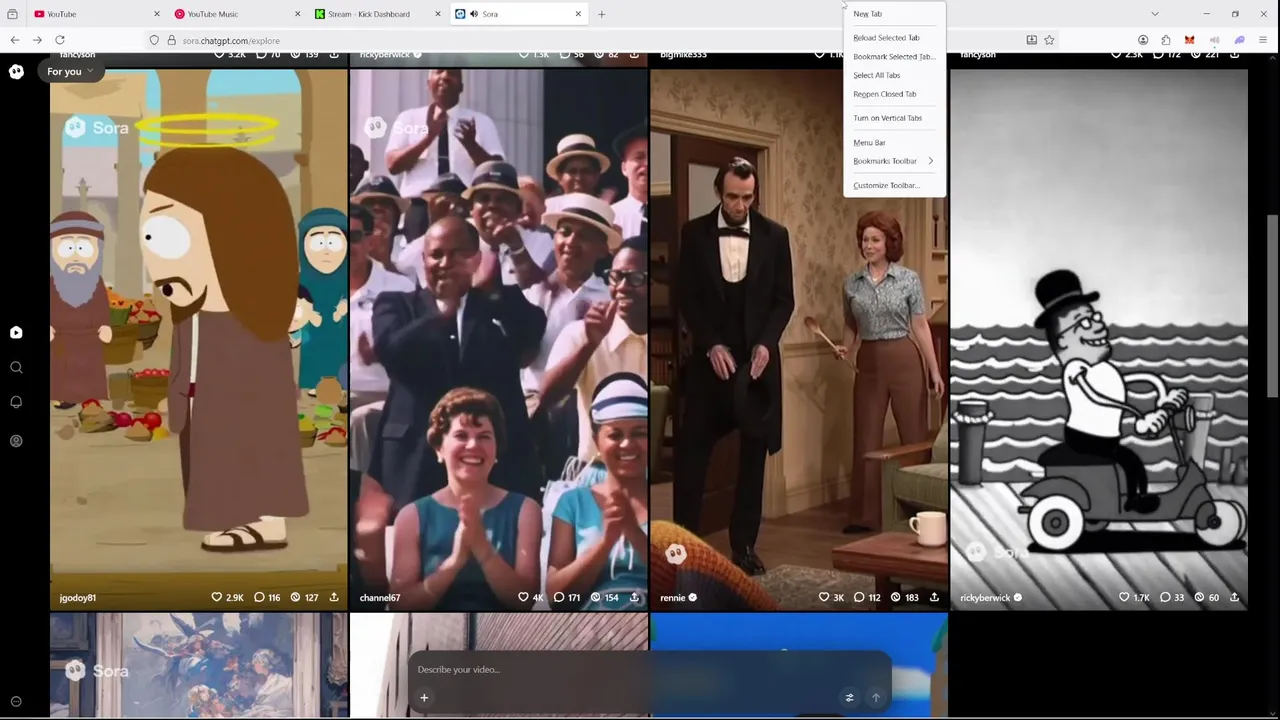The width and height of the screenshot is (1280, 720).
Task: Open notifications bell in Sora sidebar
Action: [16, 402]
